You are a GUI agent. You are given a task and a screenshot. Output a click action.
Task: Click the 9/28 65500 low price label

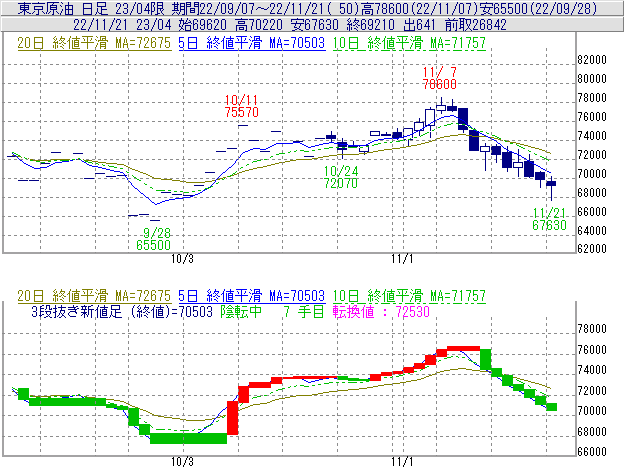click(x=154, y=239)
